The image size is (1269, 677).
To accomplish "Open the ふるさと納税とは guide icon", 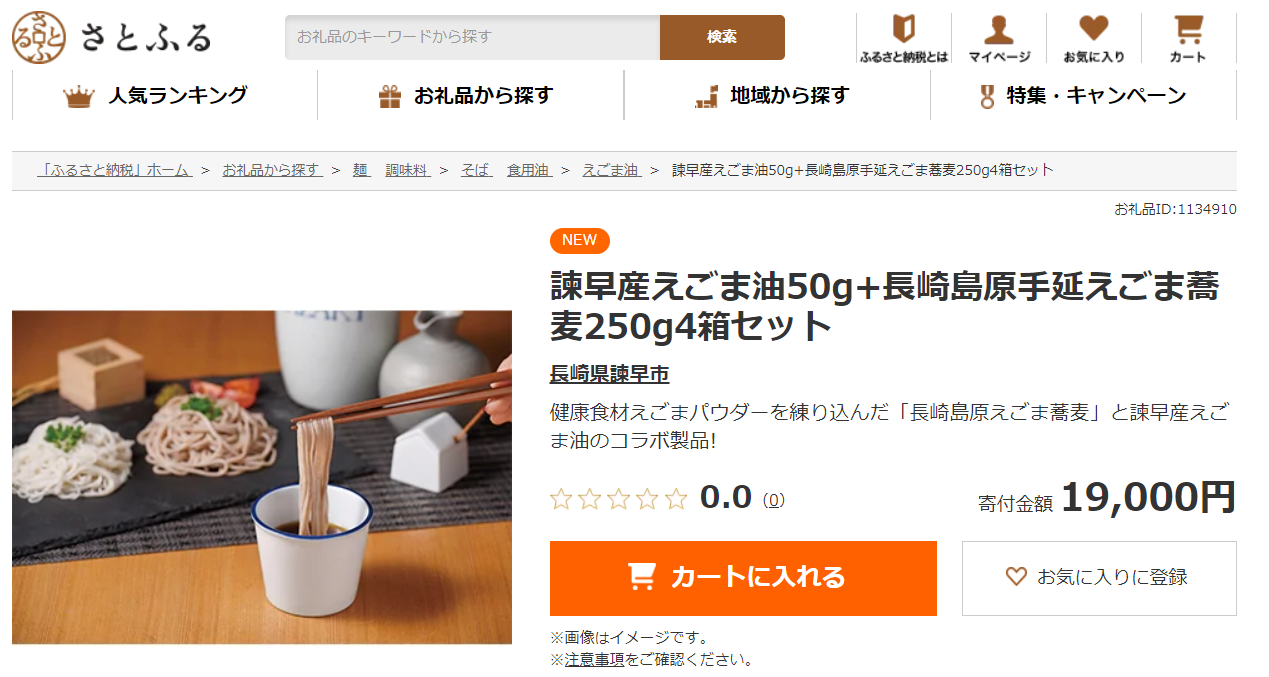I will tap(904, 38).
